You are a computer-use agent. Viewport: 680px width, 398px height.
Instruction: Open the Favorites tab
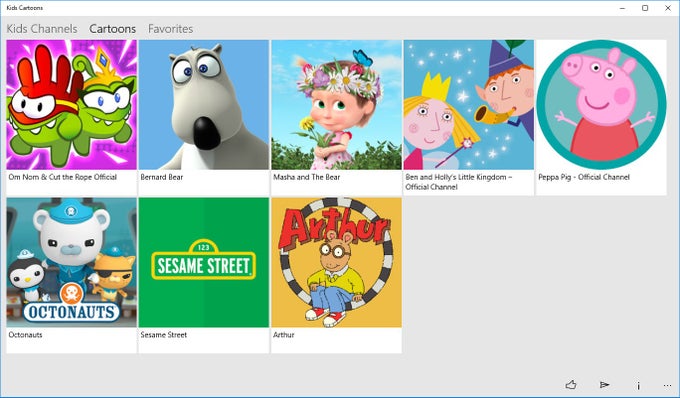coord(170,29)
